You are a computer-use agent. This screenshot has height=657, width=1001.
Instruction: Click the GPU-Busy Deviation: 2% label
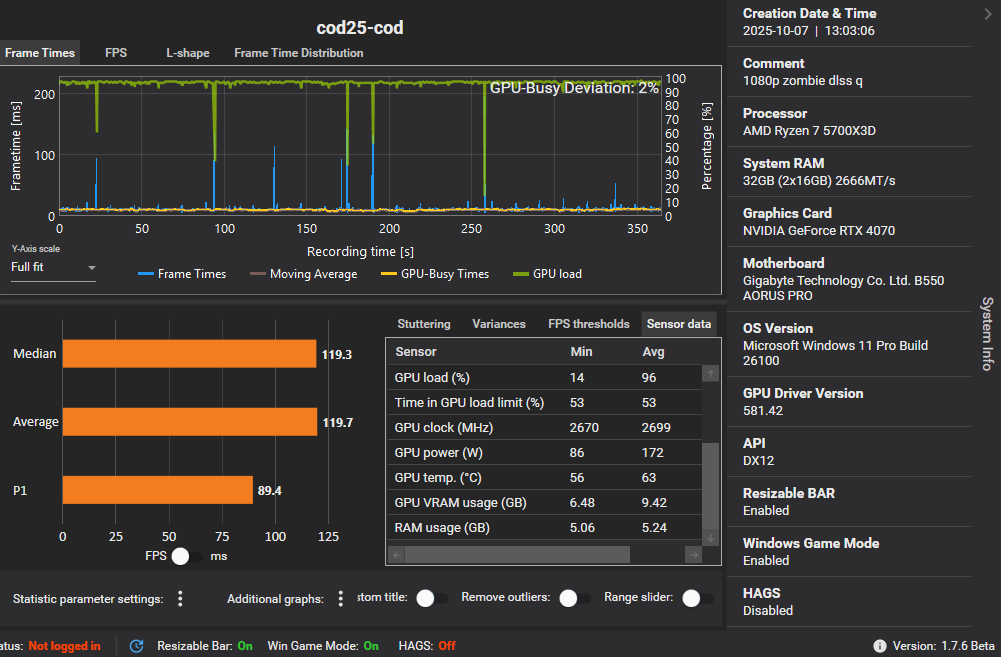(574, 87)
